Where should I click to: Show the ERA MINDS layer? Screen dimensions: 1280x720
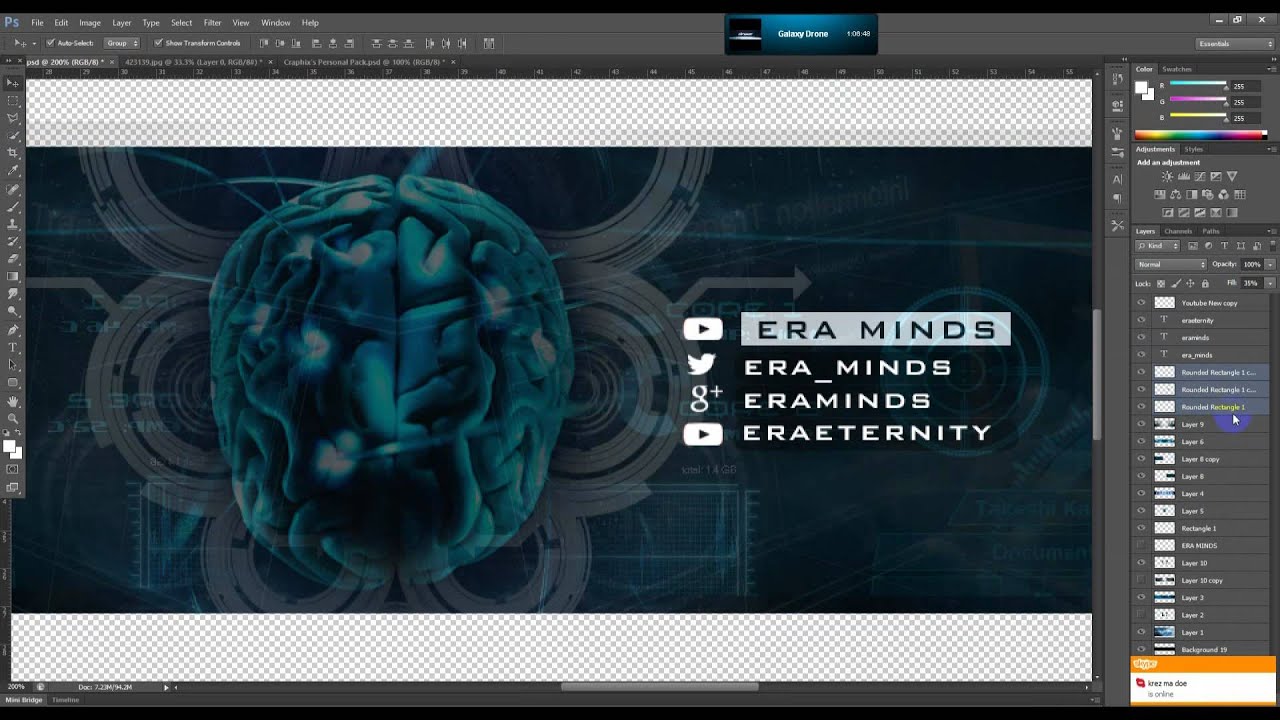click(1141, 545)
